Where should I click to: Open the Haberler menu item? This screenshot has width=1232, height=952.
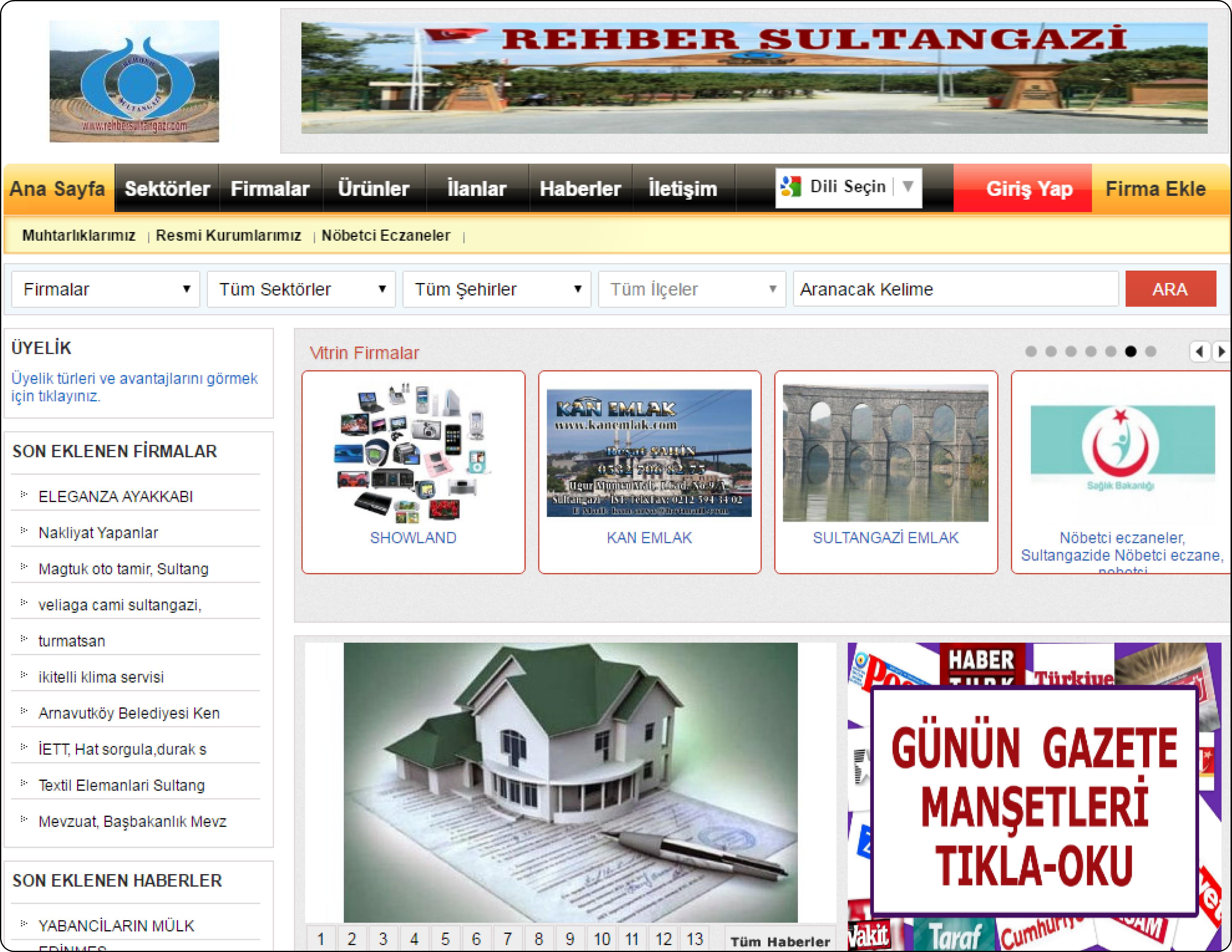(x=580, y=189)
